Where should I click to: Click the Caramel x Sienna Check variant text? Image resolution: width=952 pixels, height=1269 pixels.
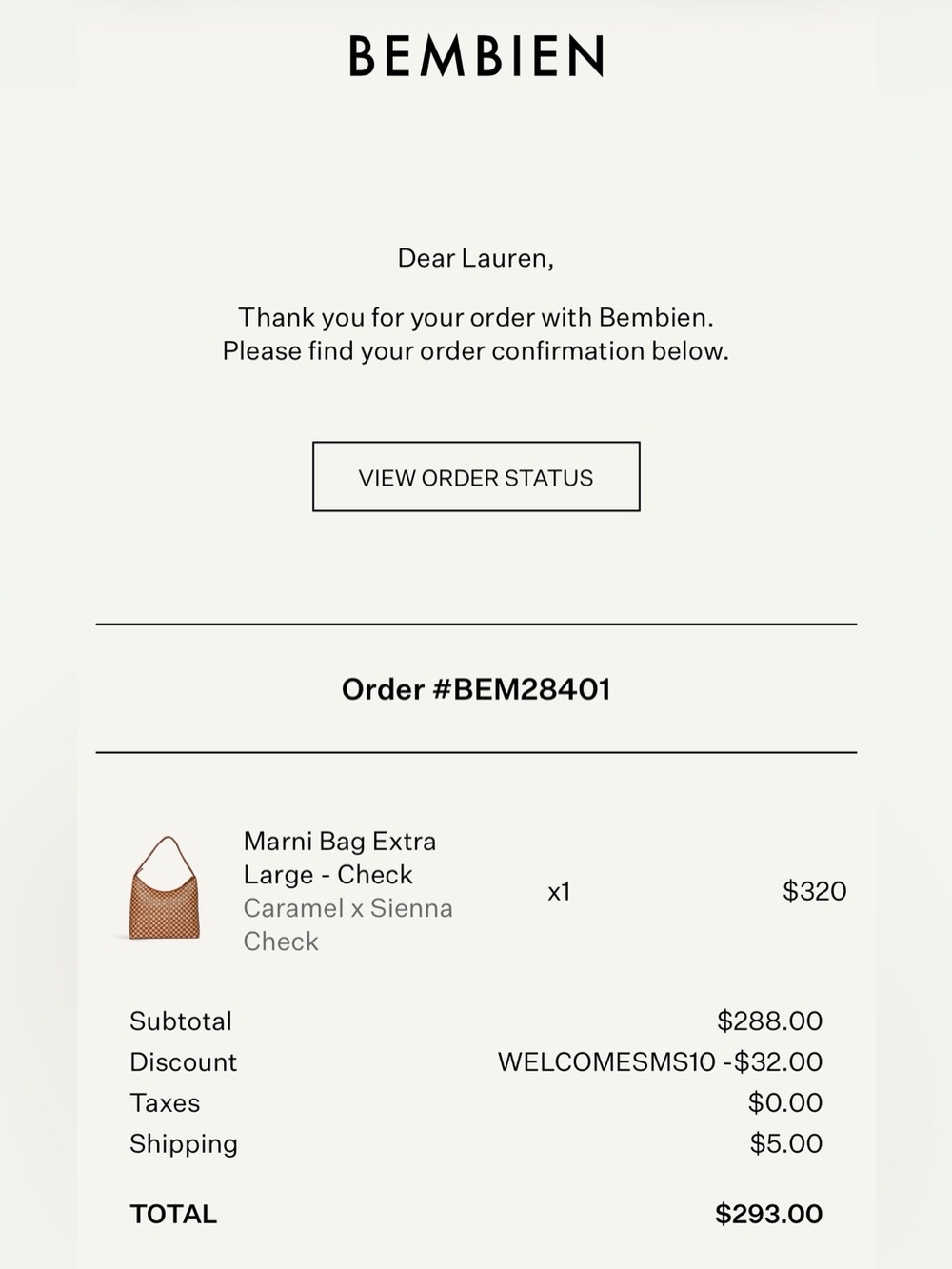click(347, 924)
